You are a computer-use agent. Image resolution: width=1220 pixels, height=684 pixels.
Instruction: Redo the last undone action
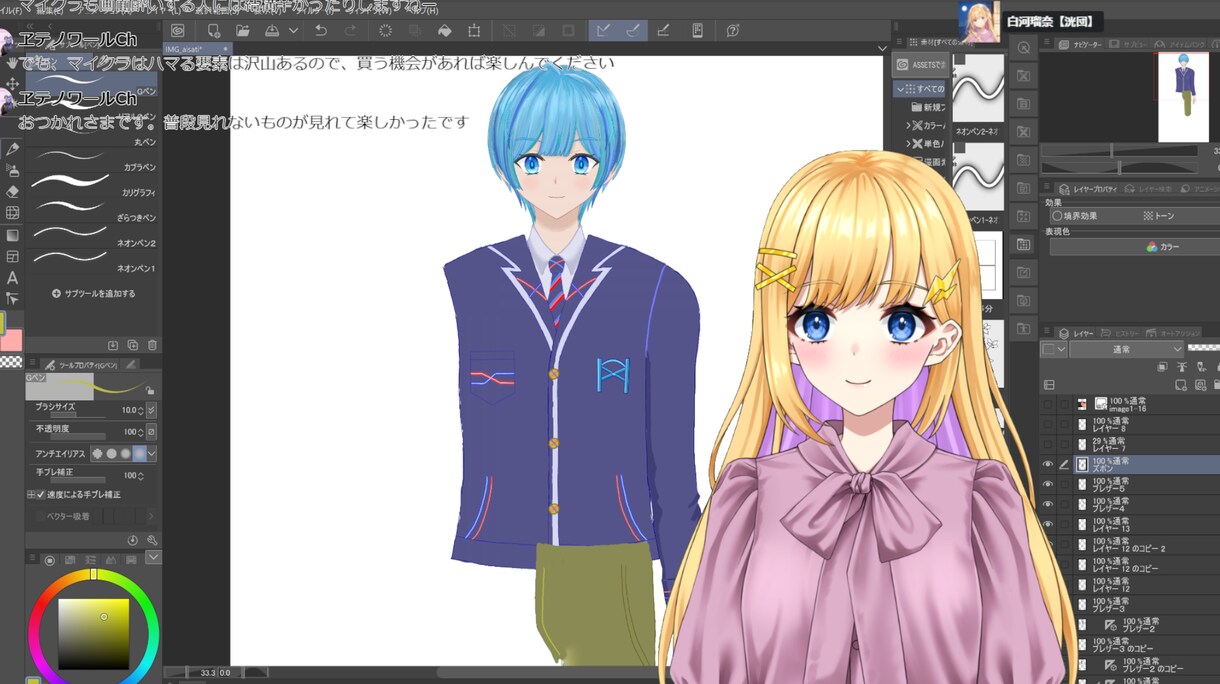point(350,30)
